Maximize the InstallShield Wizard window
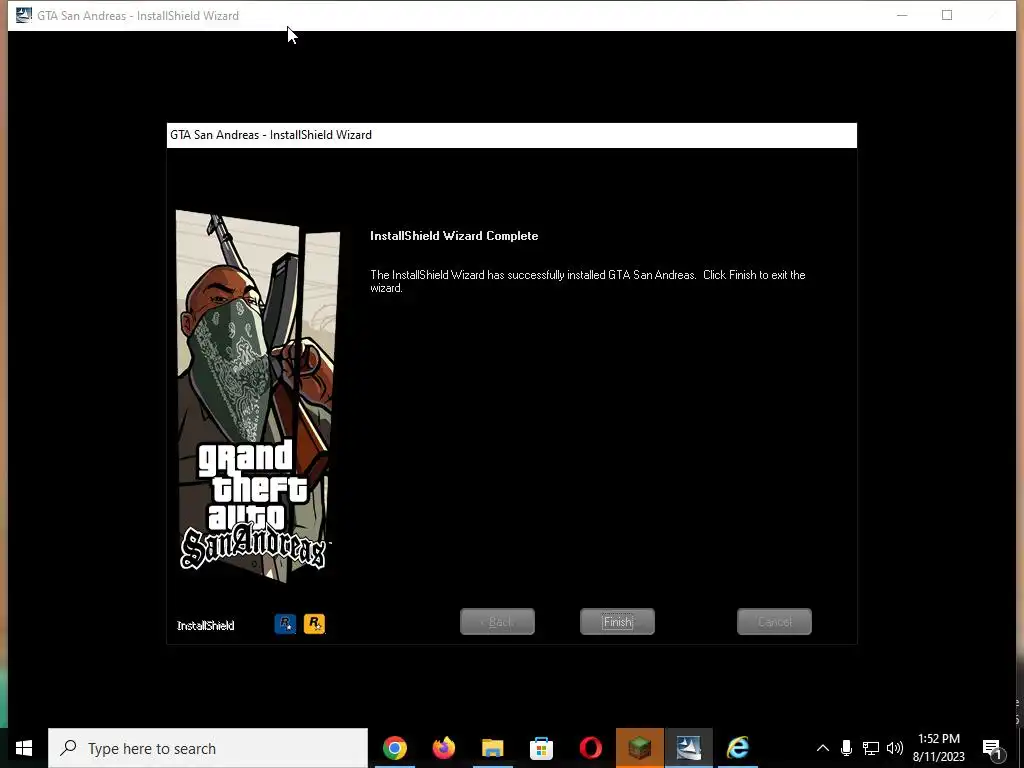Screen dimensions: 1024x768 click(x=947, y=15)
